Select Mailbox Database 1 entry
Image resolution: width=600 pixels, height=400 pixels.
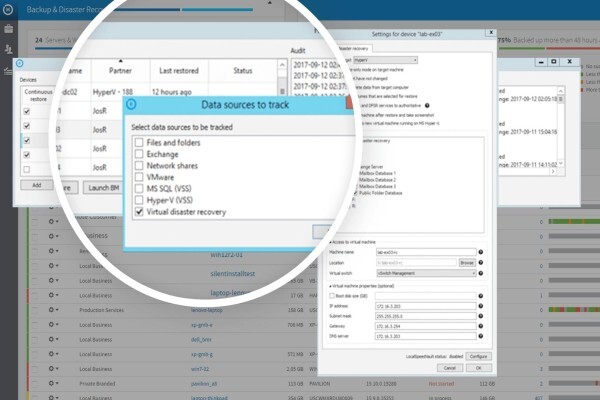(x=377, y=173)
